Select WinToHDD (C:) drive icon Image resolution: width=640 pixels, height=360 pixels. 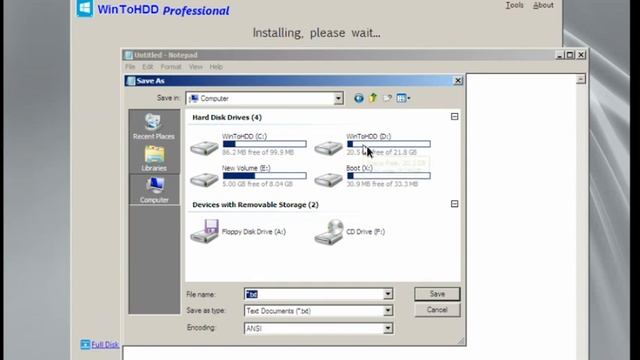[x=204, y=147]
